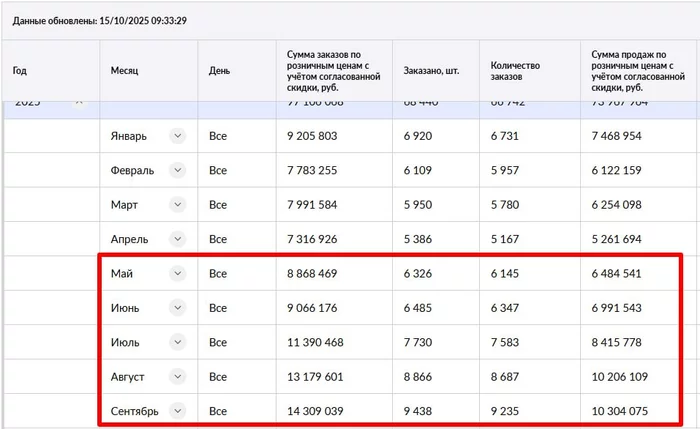The height and width of the screenshot is (429, 700).
Task: Click the День column header
Action: [219, 71]
